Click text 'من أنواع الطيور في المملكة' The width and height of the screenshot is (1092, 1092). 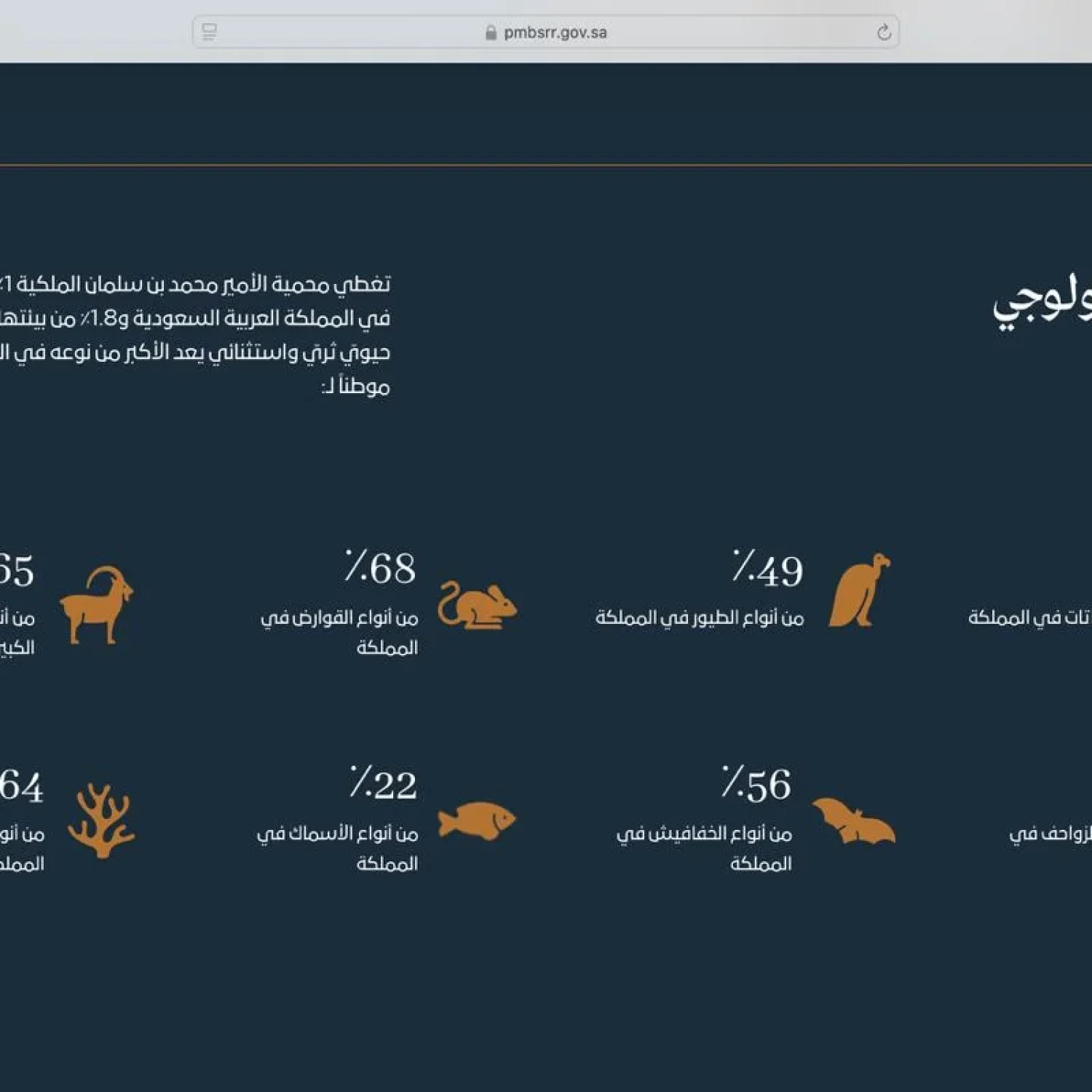click(700, 618)
